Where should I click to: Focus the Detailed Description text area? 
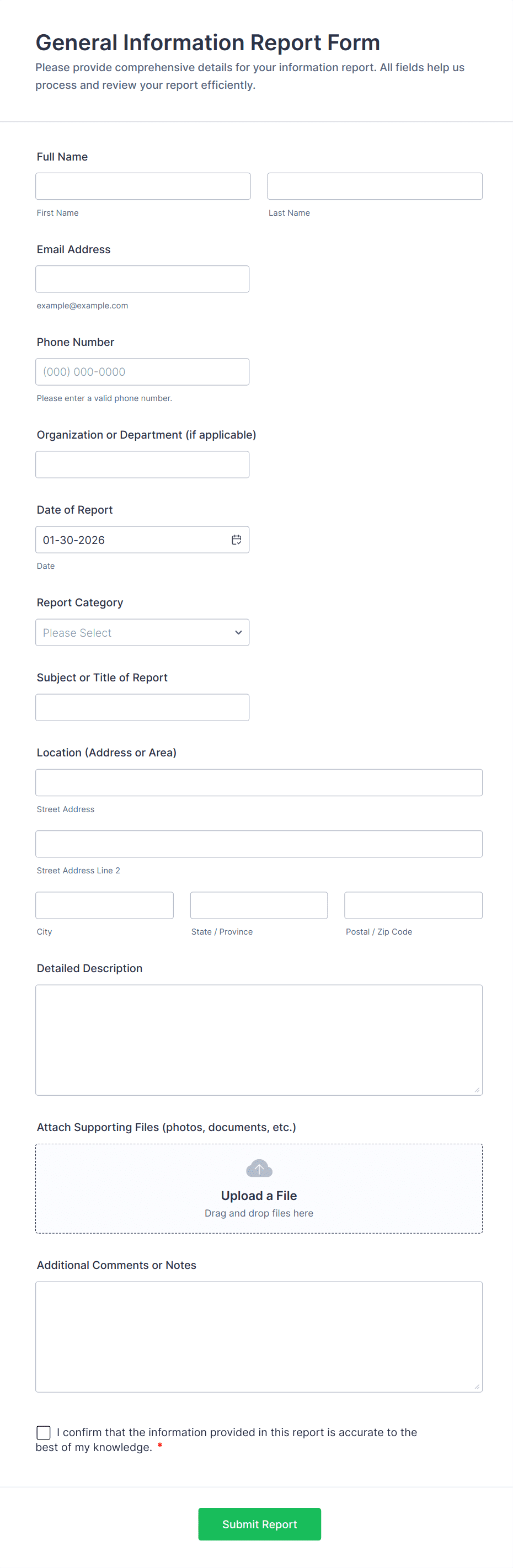[259, 1039]
